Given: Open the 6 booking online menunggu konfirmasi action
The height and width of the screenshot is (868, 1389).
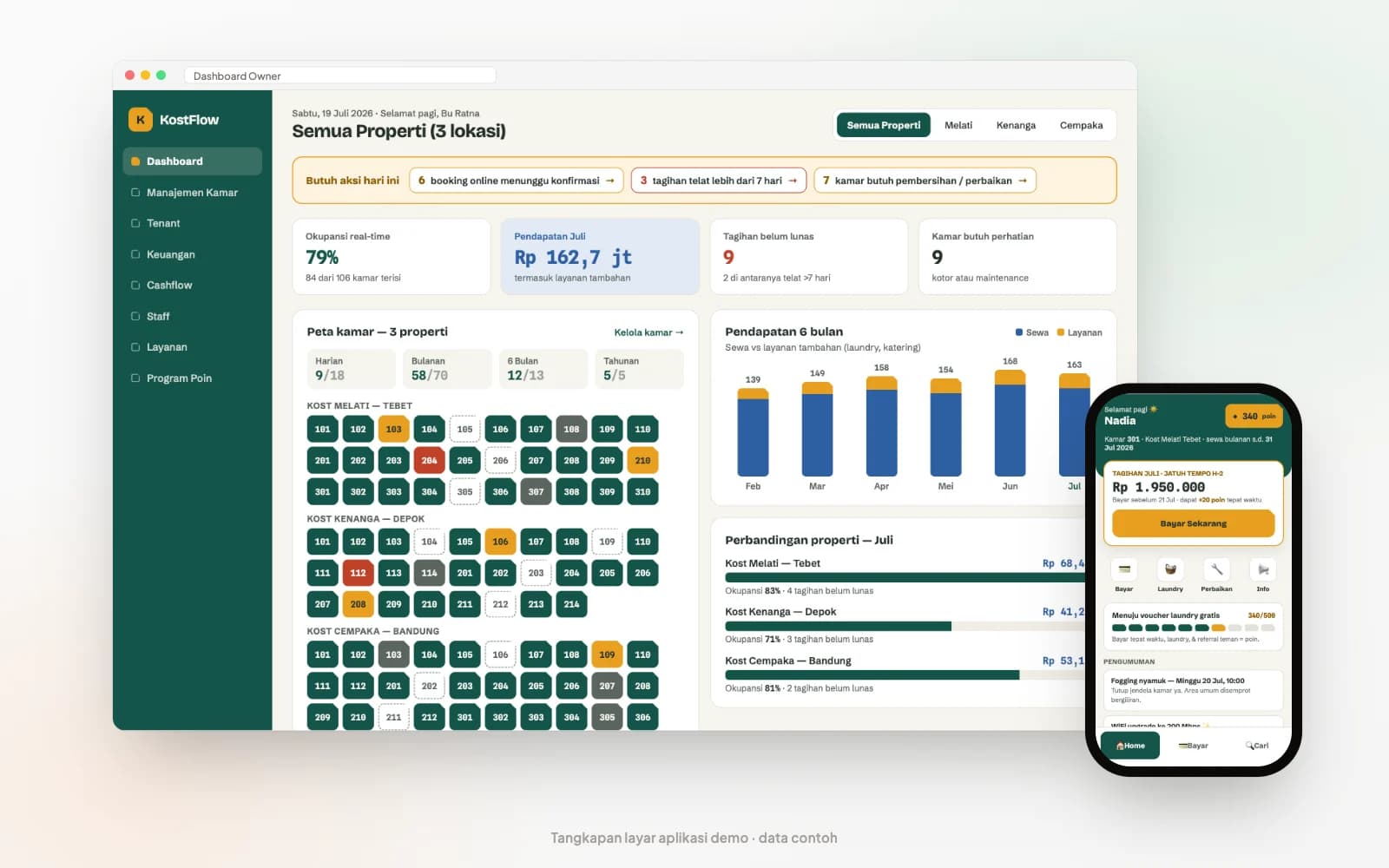Looking at the screenshot, I should click(517, 181).
